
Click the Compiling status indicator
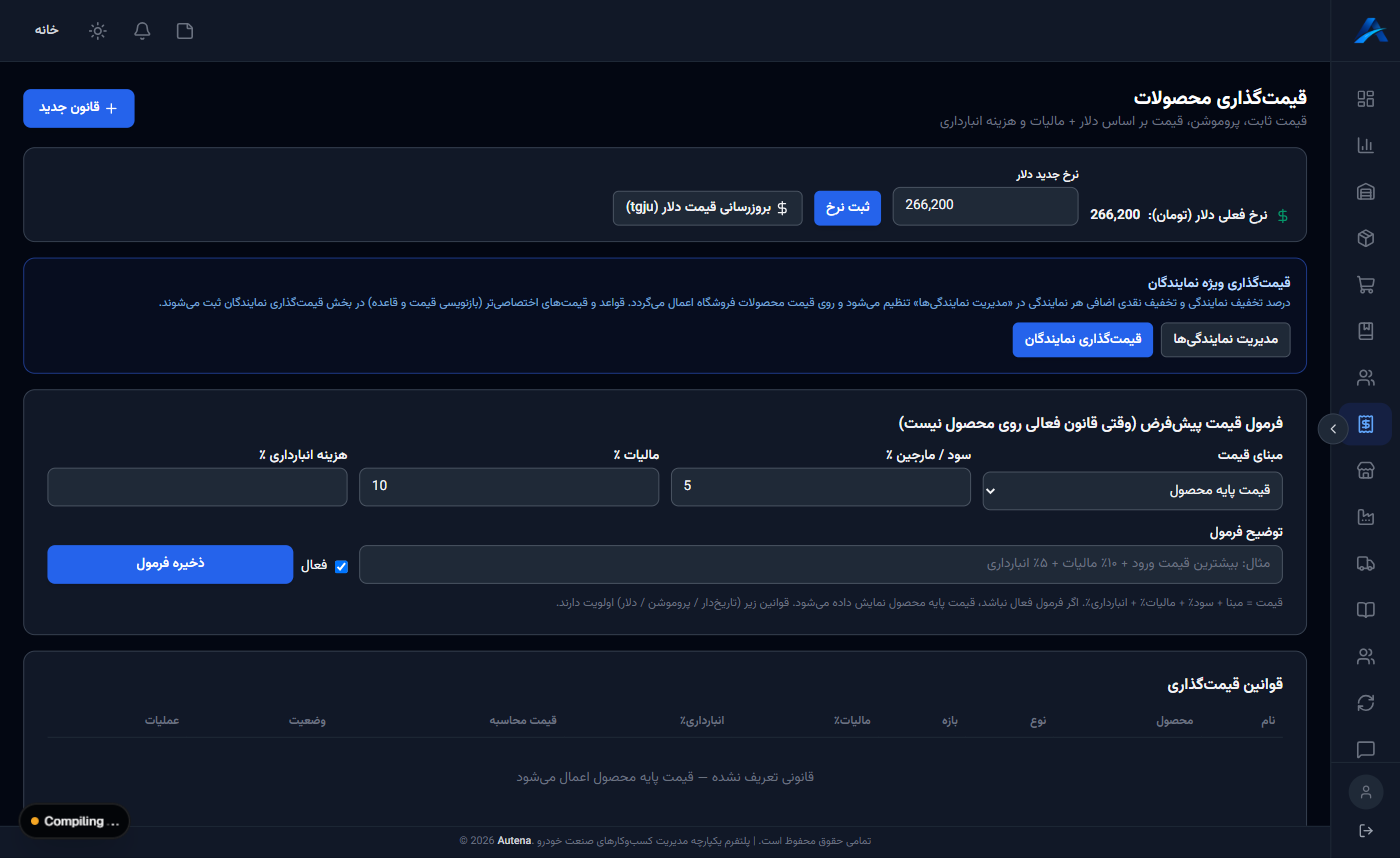click(x=75, y=821)
